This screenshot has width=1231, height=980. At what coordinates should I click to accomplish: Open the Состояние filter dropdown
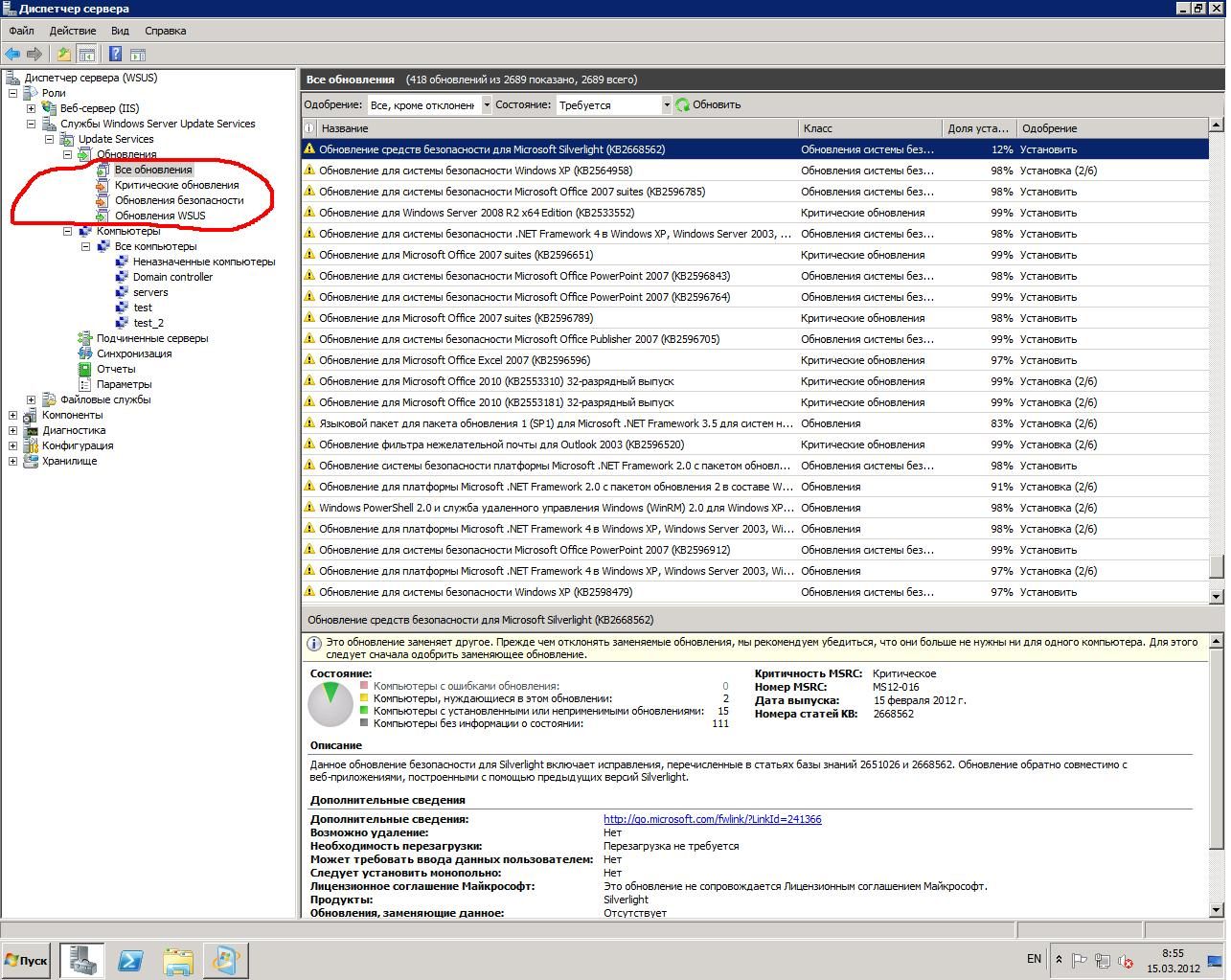[x=667, y=105]
